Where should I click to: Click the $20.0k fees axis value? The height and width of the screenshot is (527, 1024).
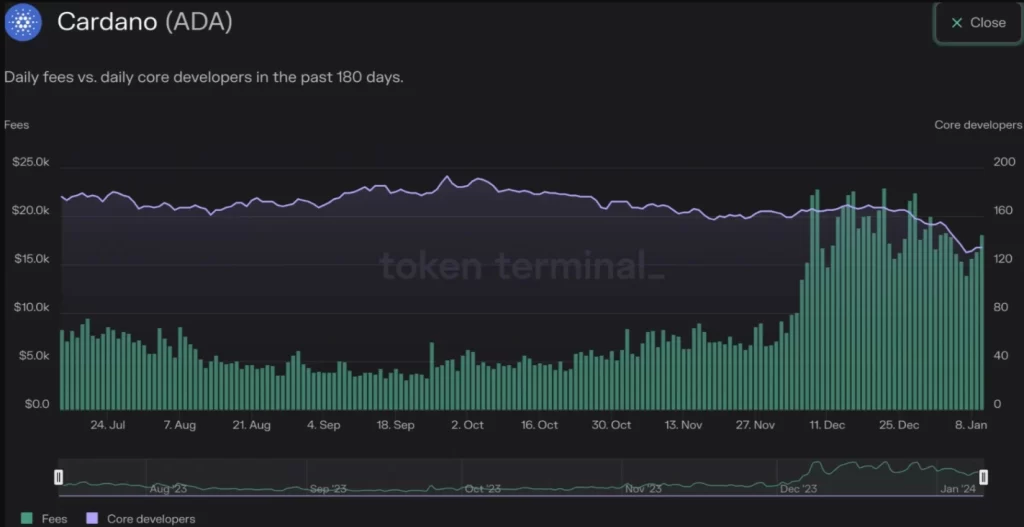point(31,211)
